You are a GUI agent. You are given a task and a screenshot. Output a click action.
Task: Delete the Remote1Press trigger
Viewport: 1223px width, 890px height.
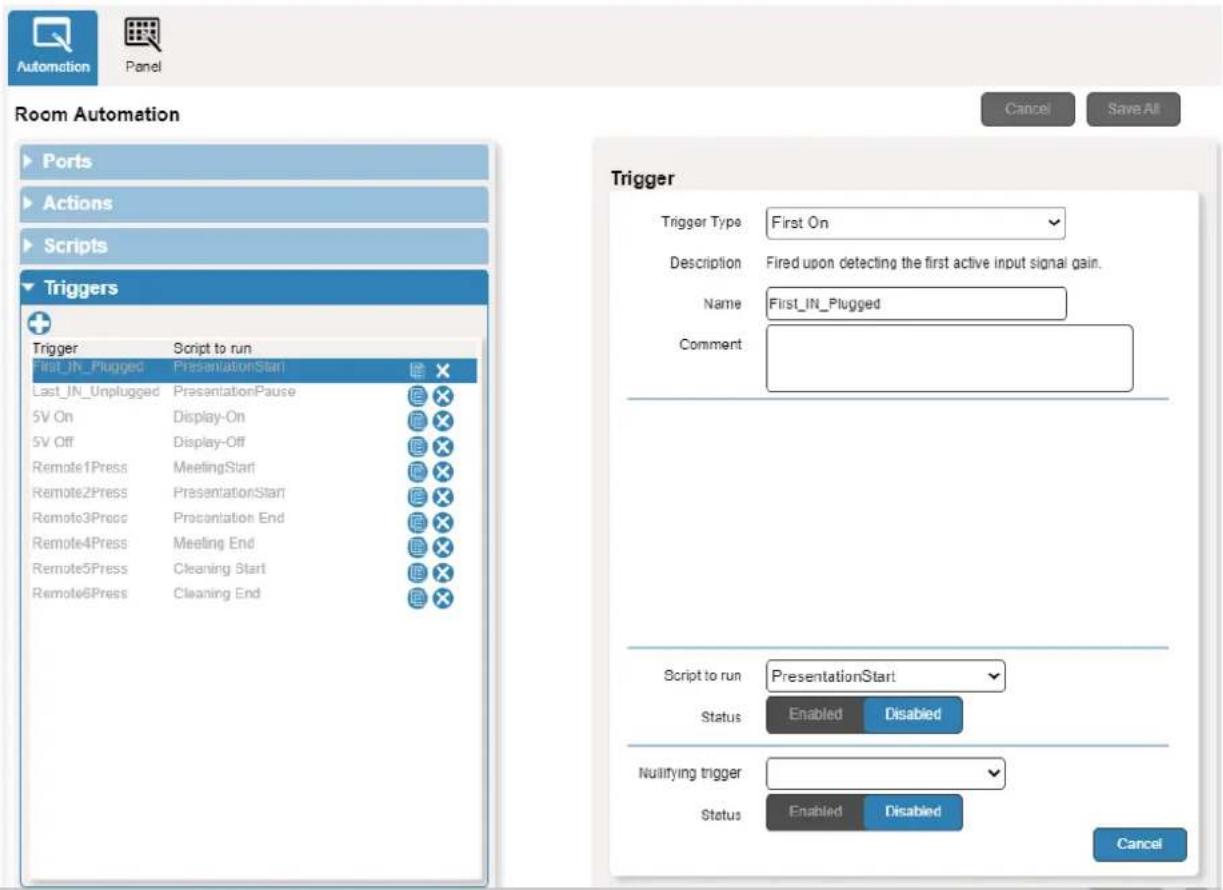point(443,472)
